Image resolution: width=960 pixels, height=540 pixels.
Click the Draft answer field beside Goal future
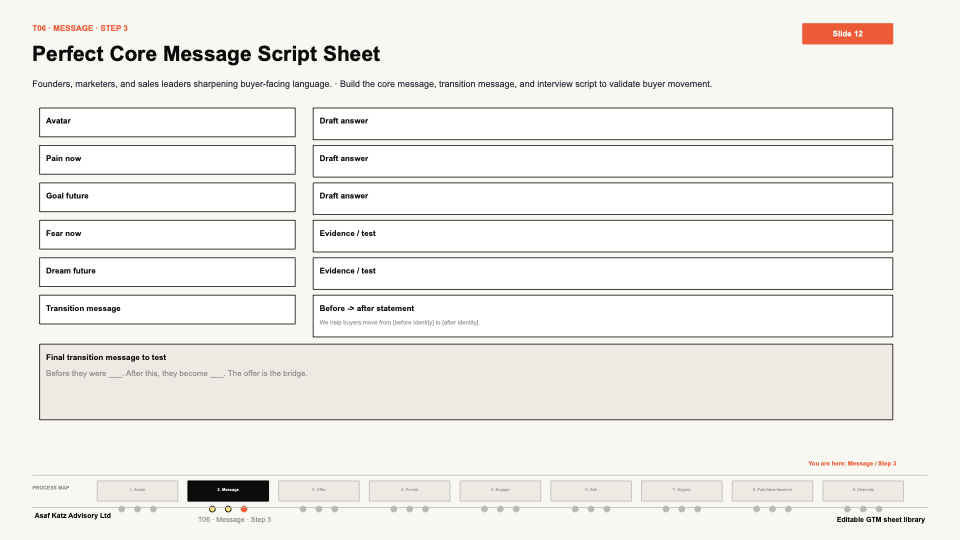602,198
